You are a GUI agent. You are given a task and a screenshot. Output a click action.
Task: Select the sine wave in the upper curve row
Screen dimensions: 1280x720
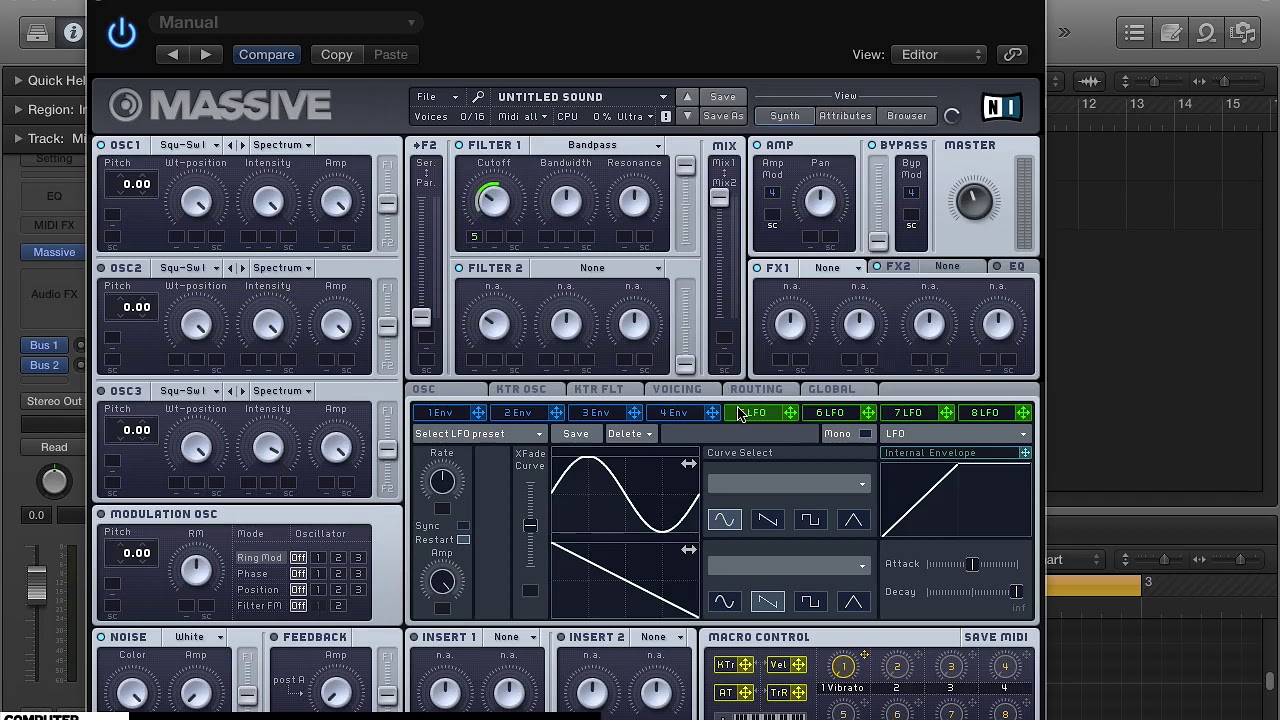(724, 520)
